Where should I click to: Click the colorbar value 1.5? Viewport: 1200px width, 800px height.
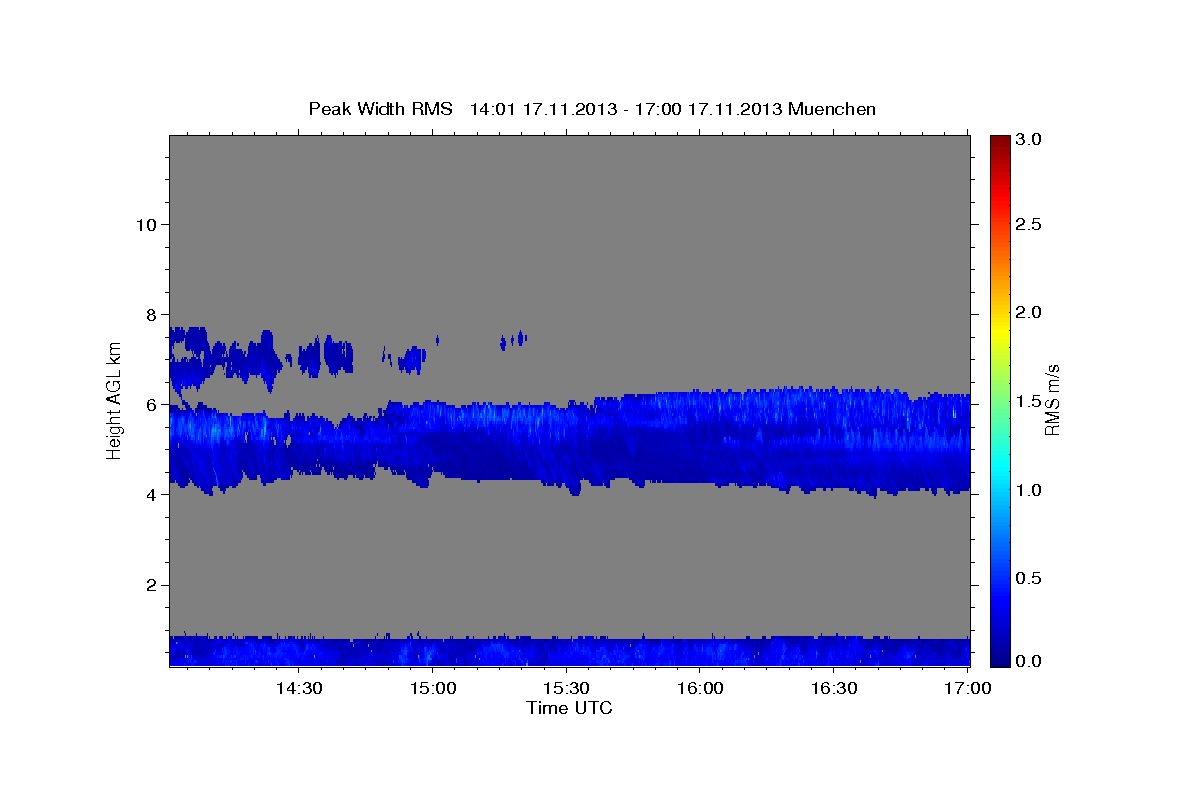(x=1030, y=401)
